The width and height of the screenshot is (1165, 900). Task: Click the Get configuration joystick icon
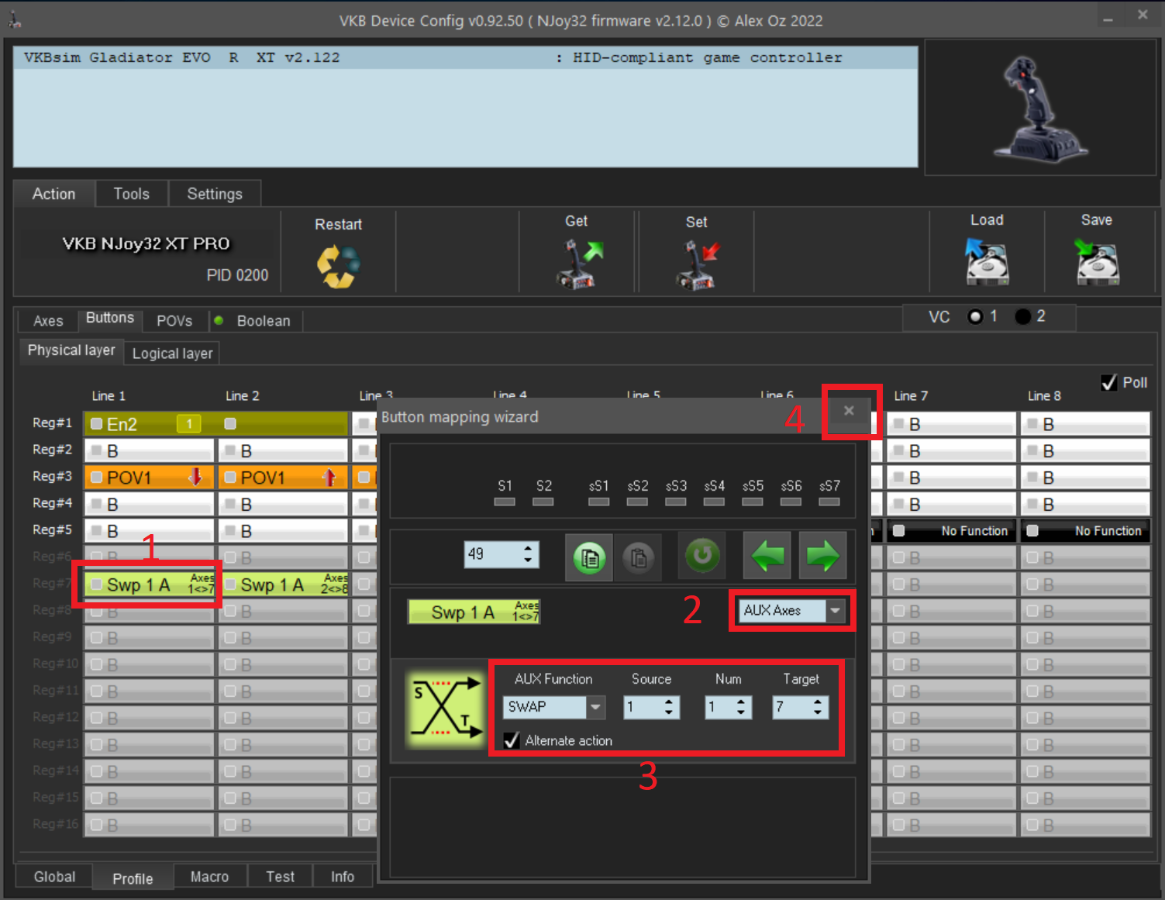click(578, 263)
